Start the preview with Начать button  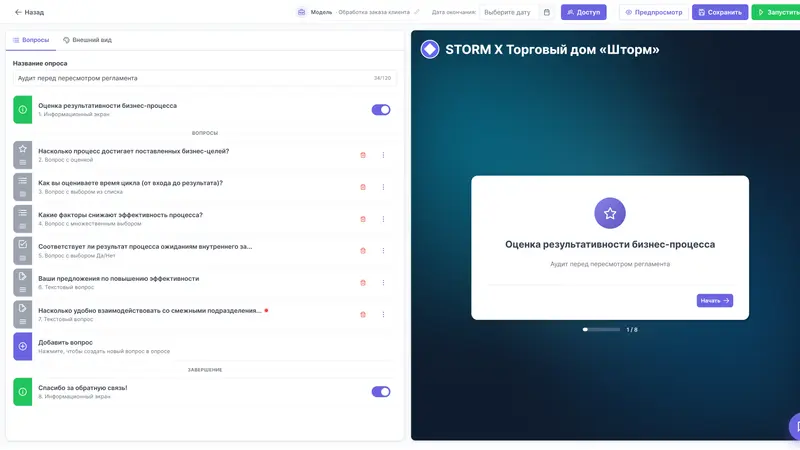click(x=714, y=301)
